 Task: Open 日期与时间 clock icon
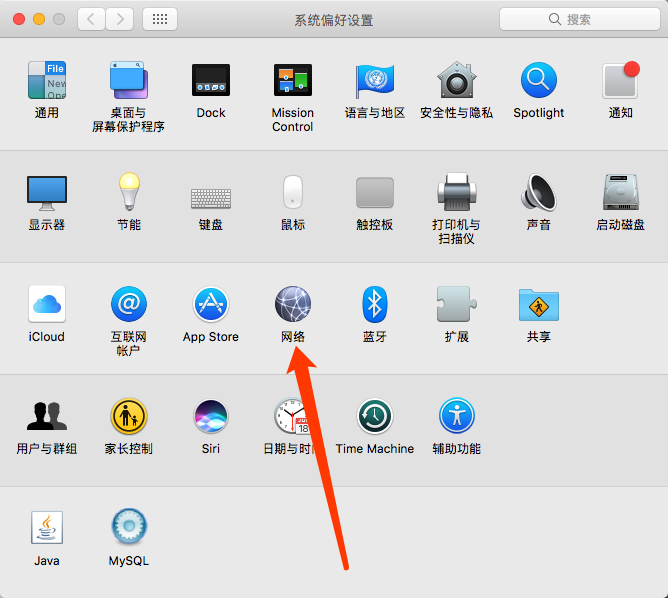pyautogui.click(x=291, y=416)
